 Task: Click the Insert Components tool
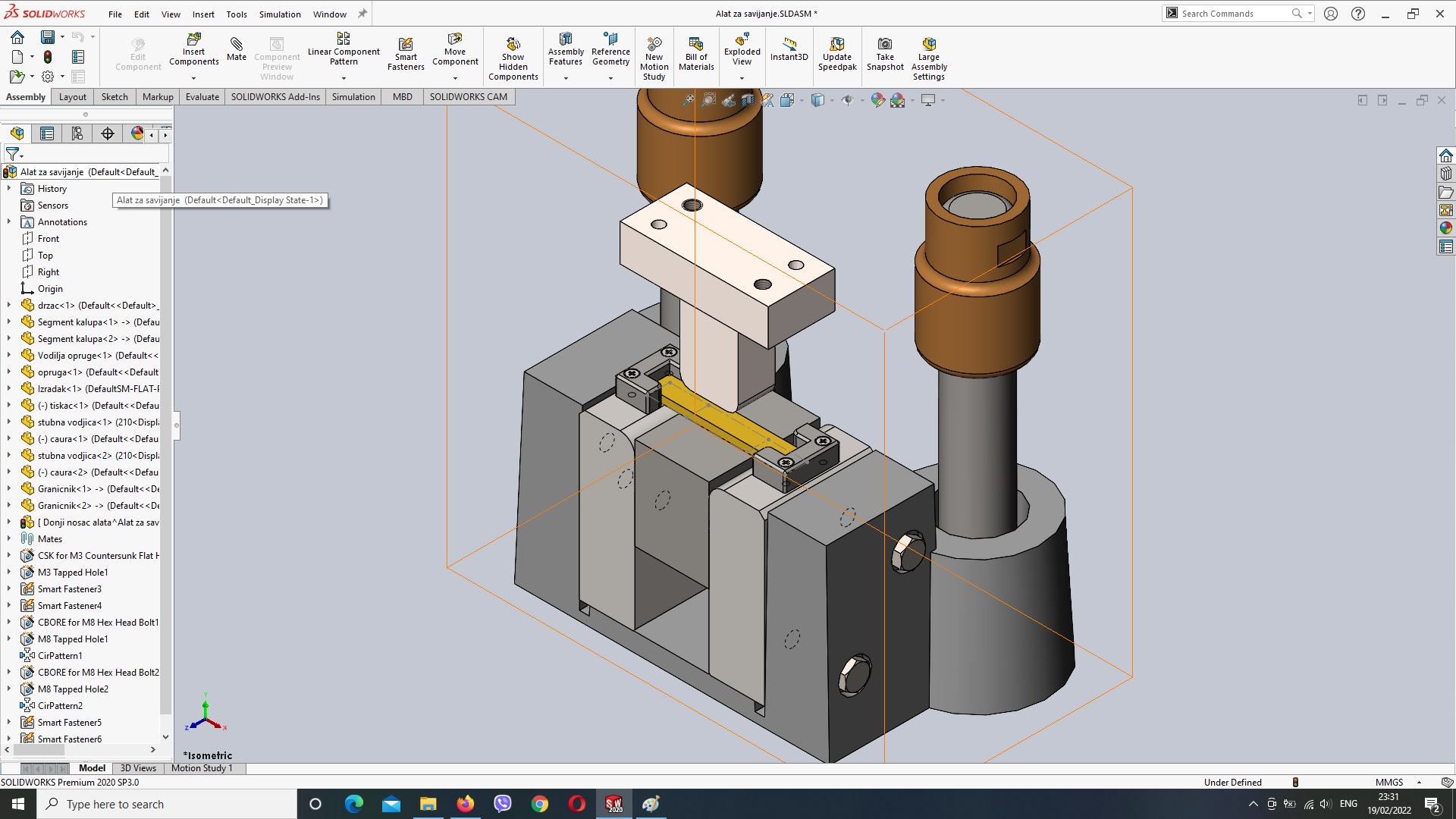(193, 50)
